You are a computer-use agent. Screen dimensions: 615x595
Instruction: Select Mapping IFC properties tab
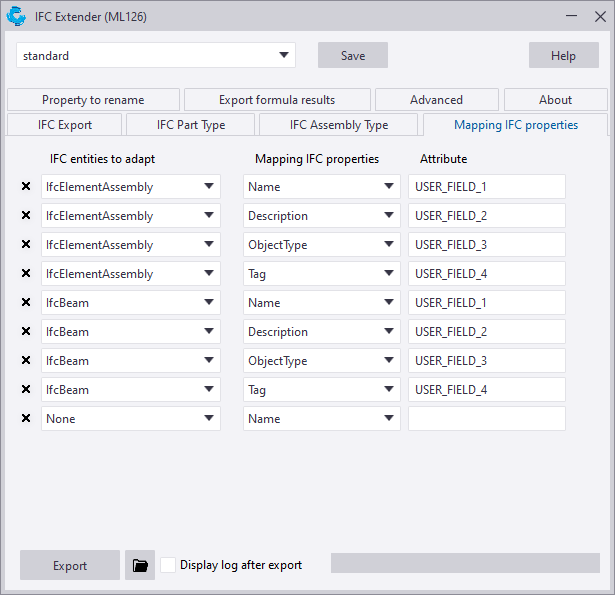coord(516,125)
